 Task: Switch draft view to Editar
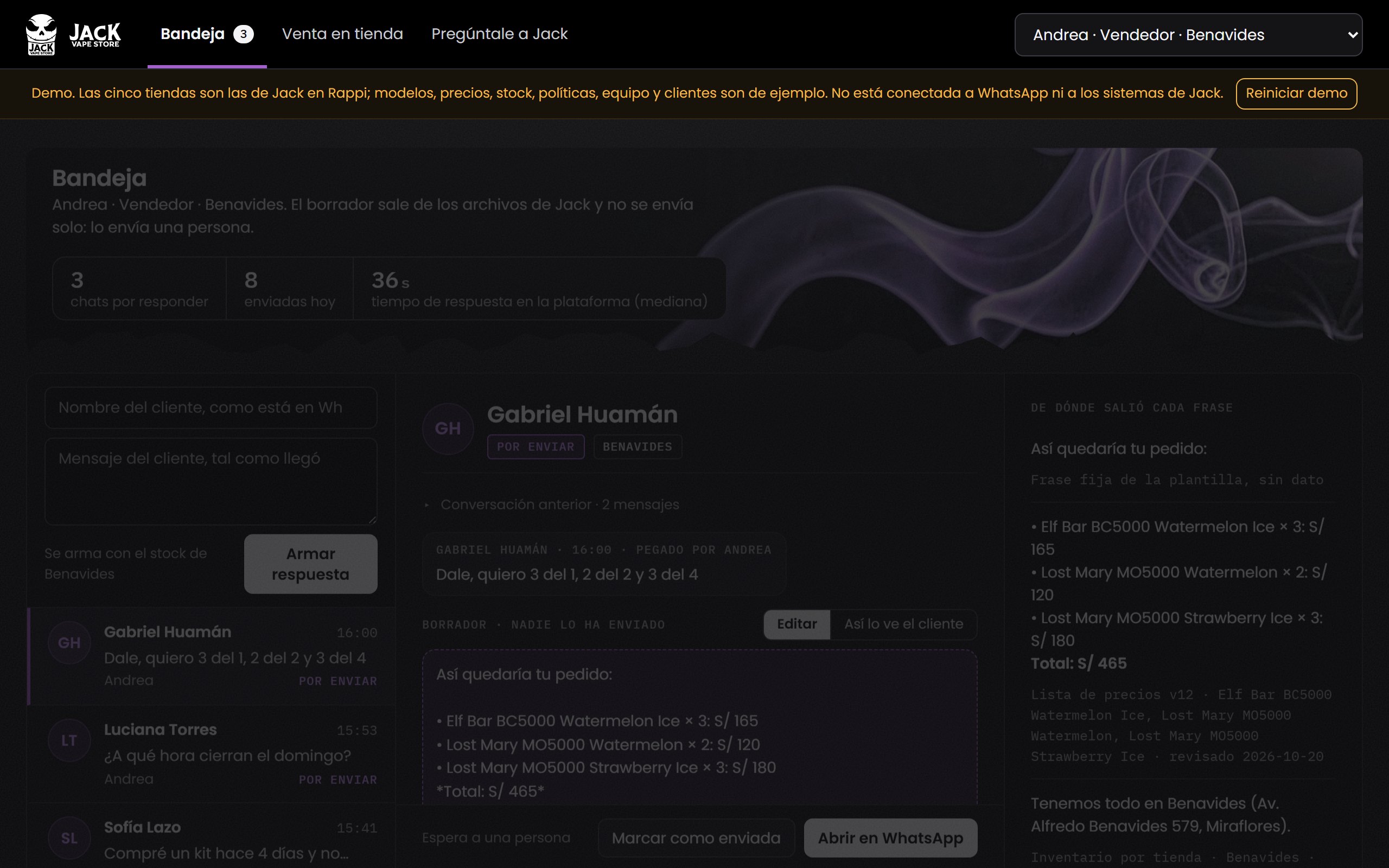pos(797,624)
